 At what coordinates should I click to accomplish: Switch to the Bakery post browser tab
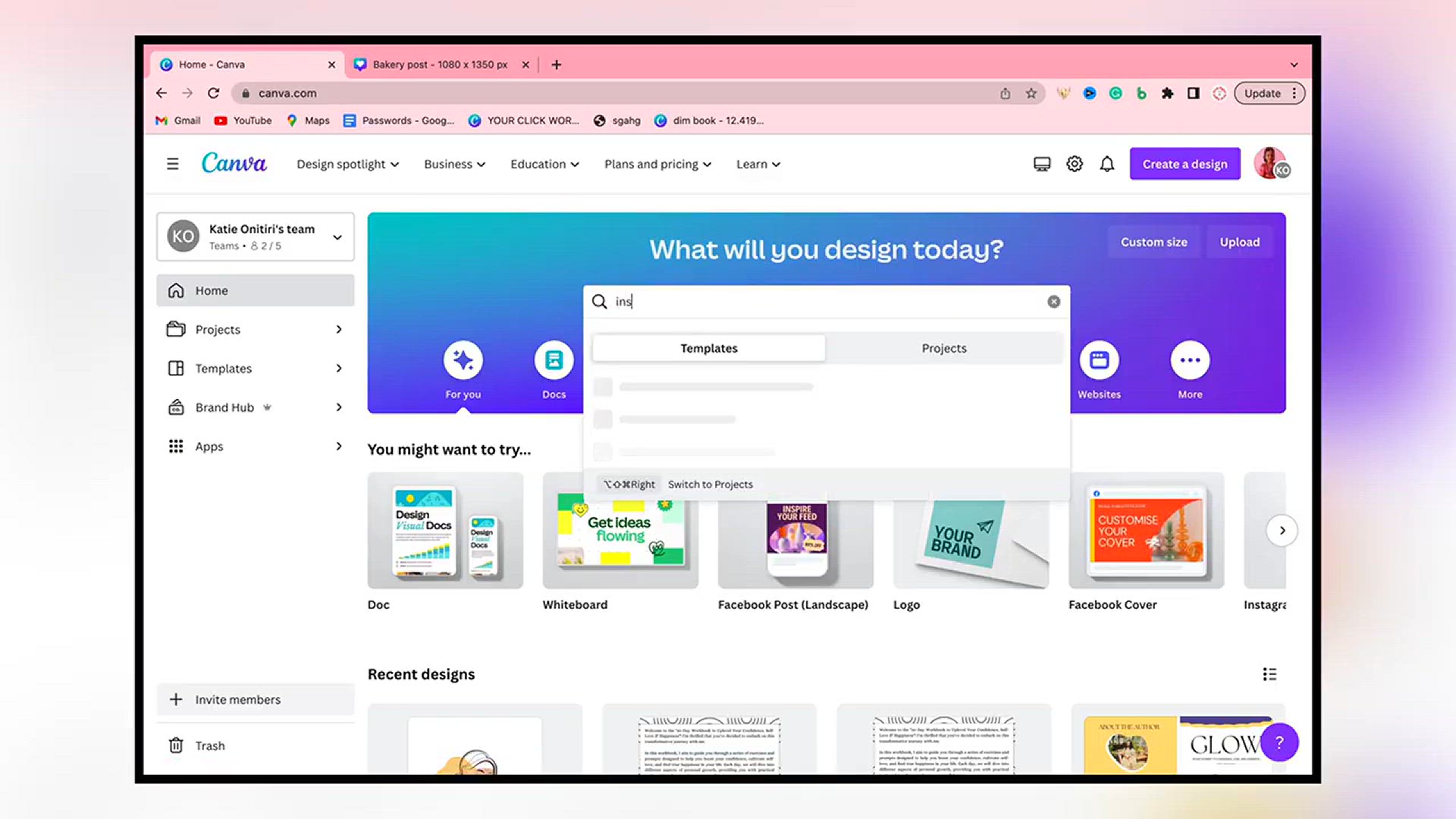pyautogui.click(x=441, y=64)
